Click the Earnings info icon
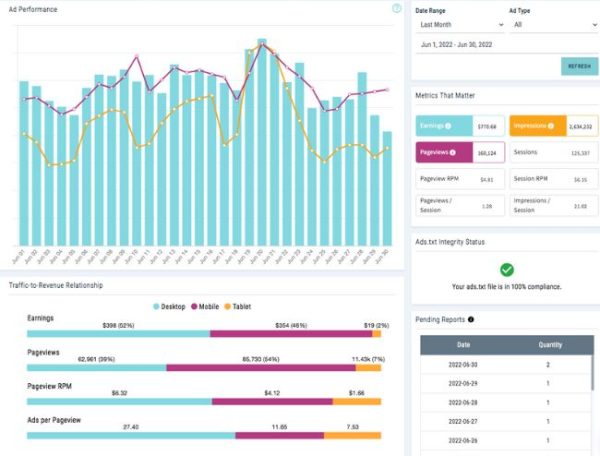This screenshot has height=456, width=600. pyautogui.click(x=448, y=126)
